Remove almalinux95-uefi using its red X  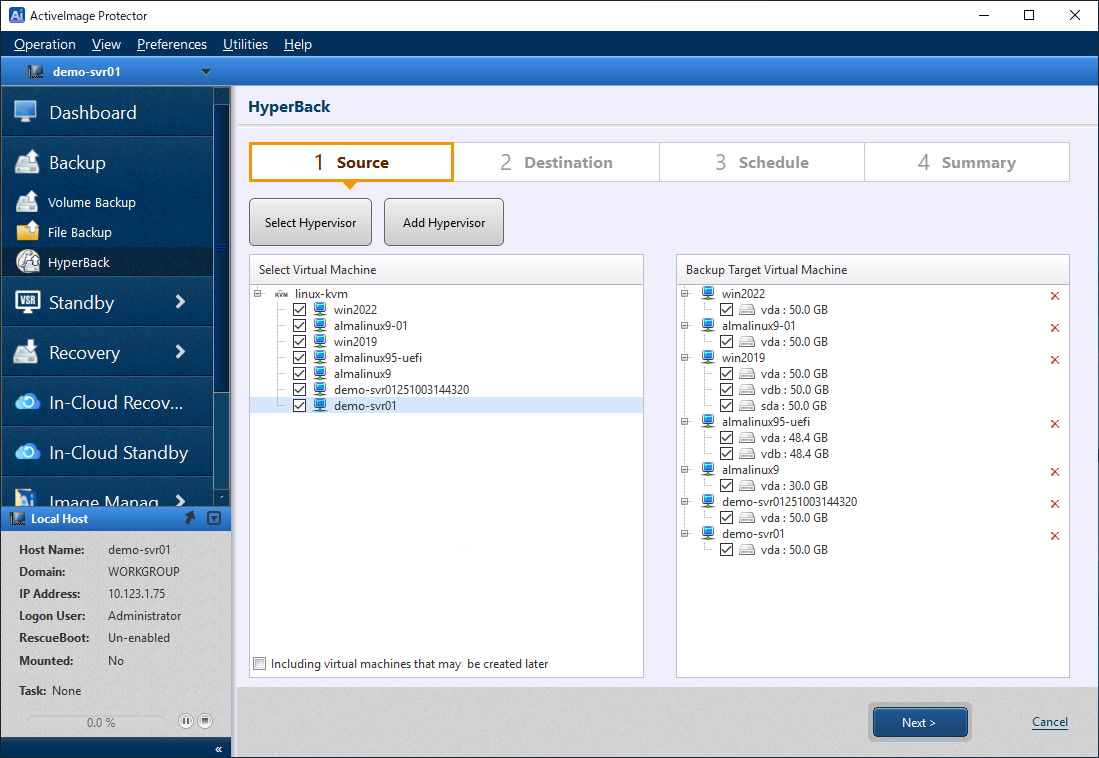click(1054, 424)
